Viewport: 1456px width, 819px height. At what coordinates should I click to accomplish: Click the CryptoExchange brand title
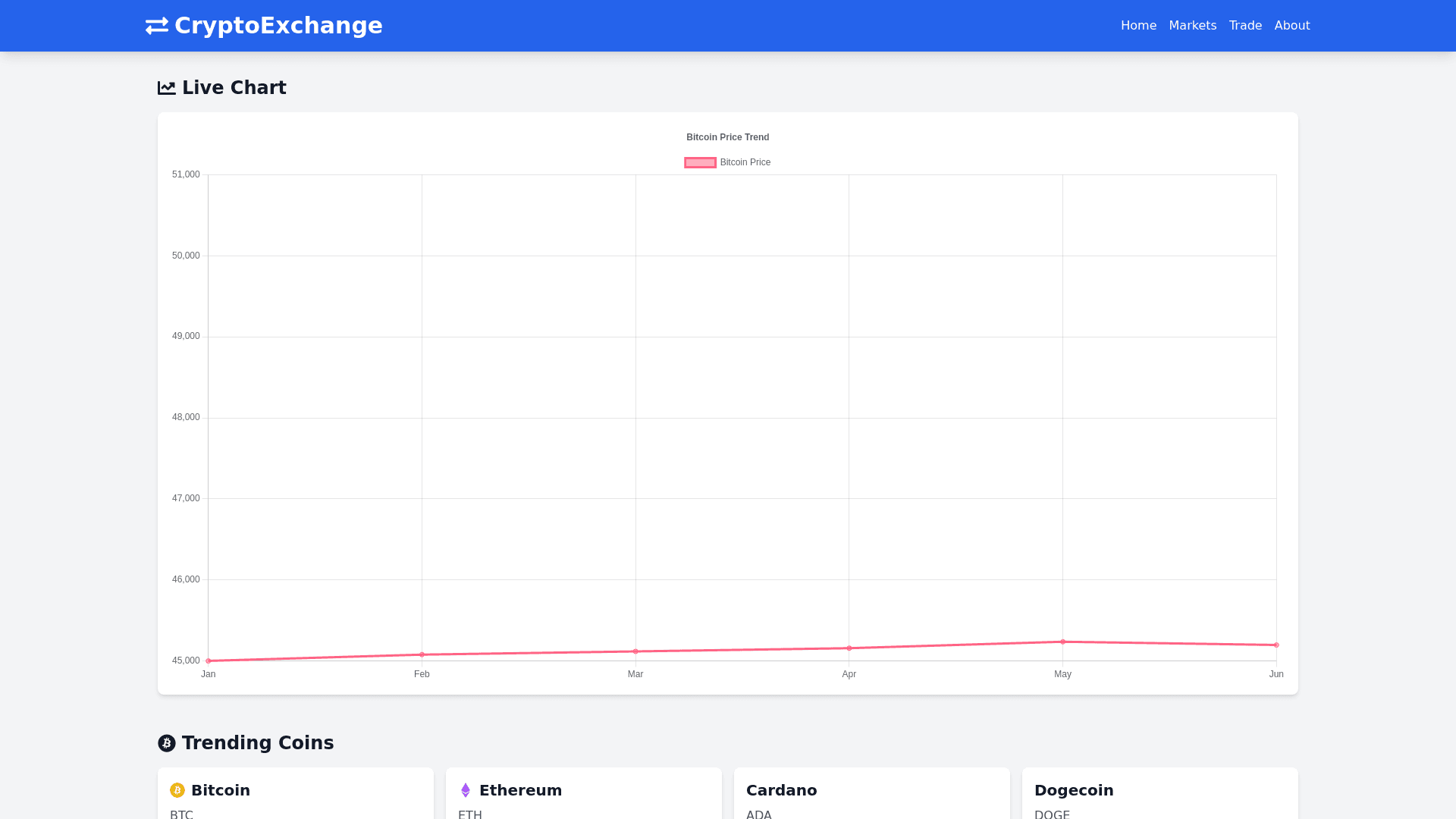click(278, 26)
